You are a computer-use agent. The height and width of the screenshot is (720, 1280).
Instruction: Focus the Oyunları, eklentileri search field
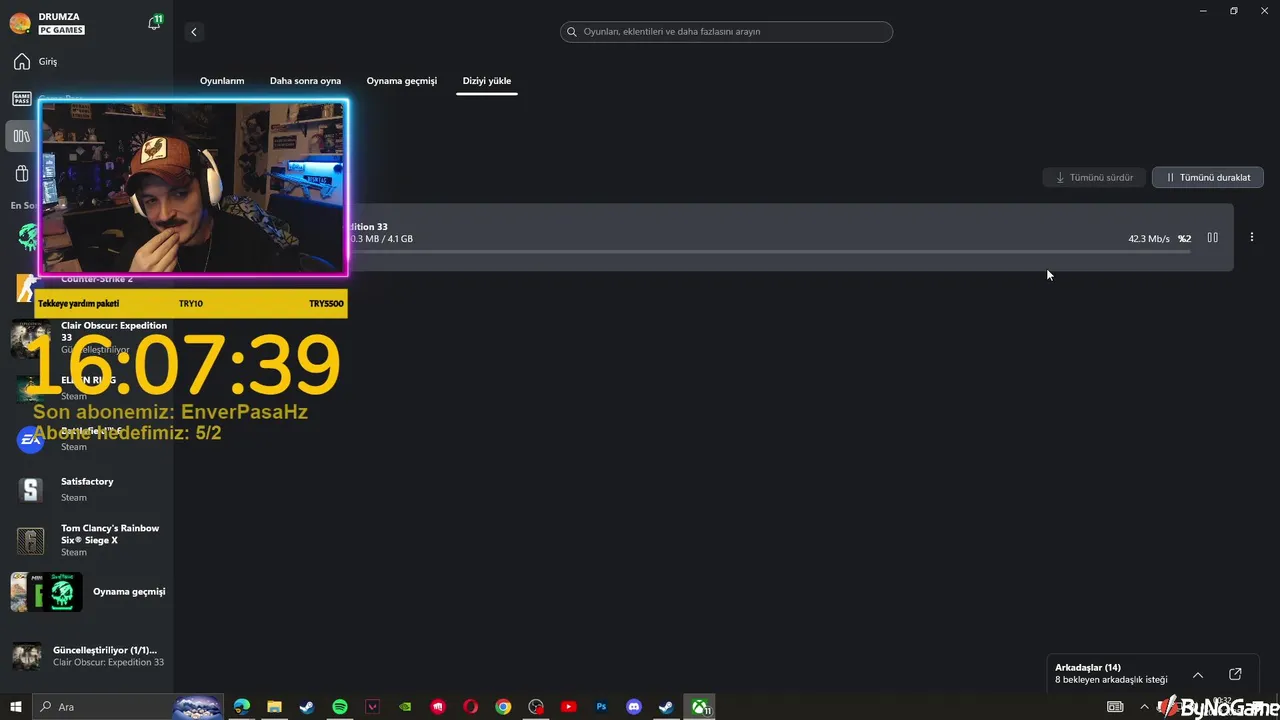pyautogui.click(x=726, y=32)
